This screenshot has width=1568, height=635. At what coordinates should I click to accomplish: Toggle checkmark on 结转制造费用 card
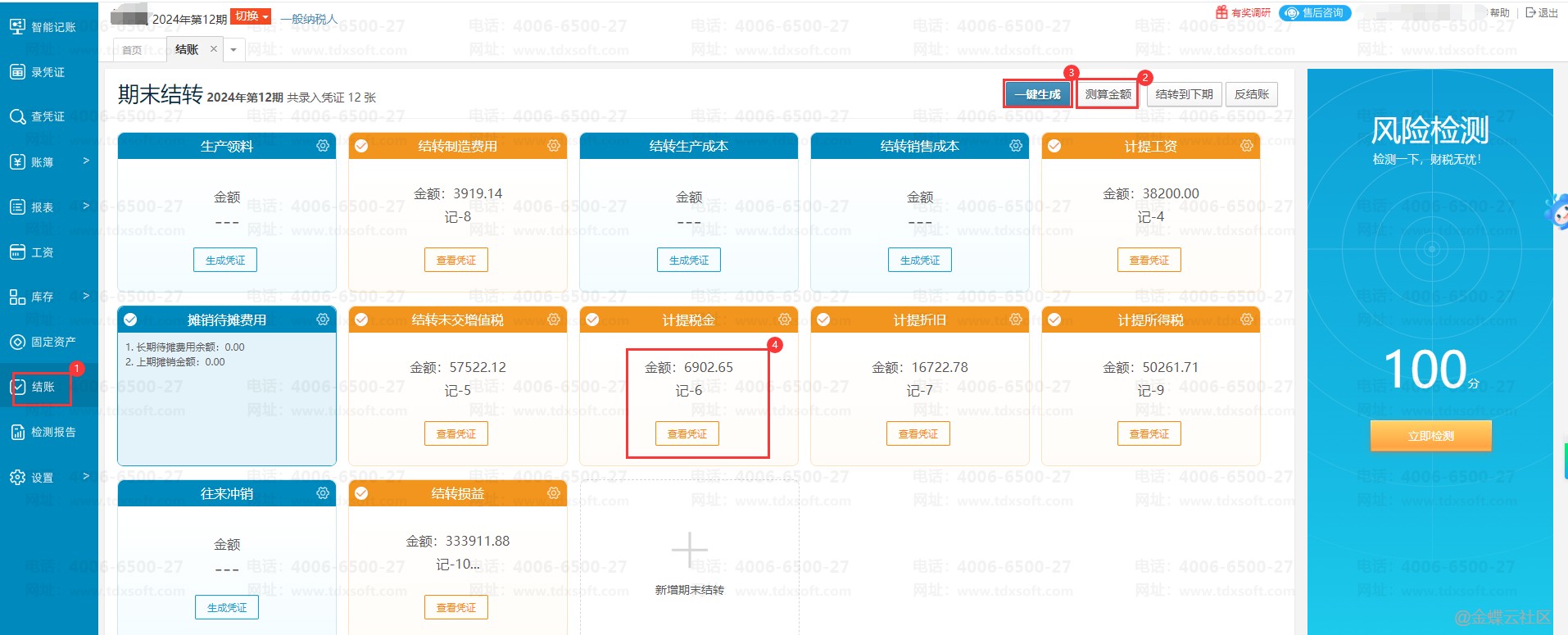(x=361, y=146)
